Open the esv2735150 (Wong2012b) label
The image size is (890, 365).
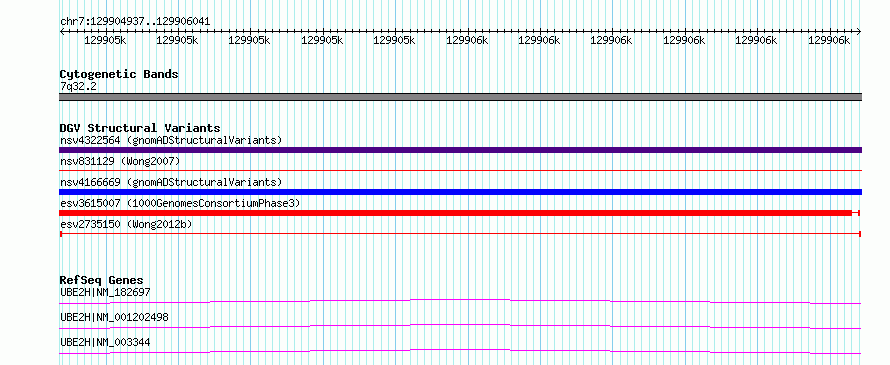(x=126, y=224)
